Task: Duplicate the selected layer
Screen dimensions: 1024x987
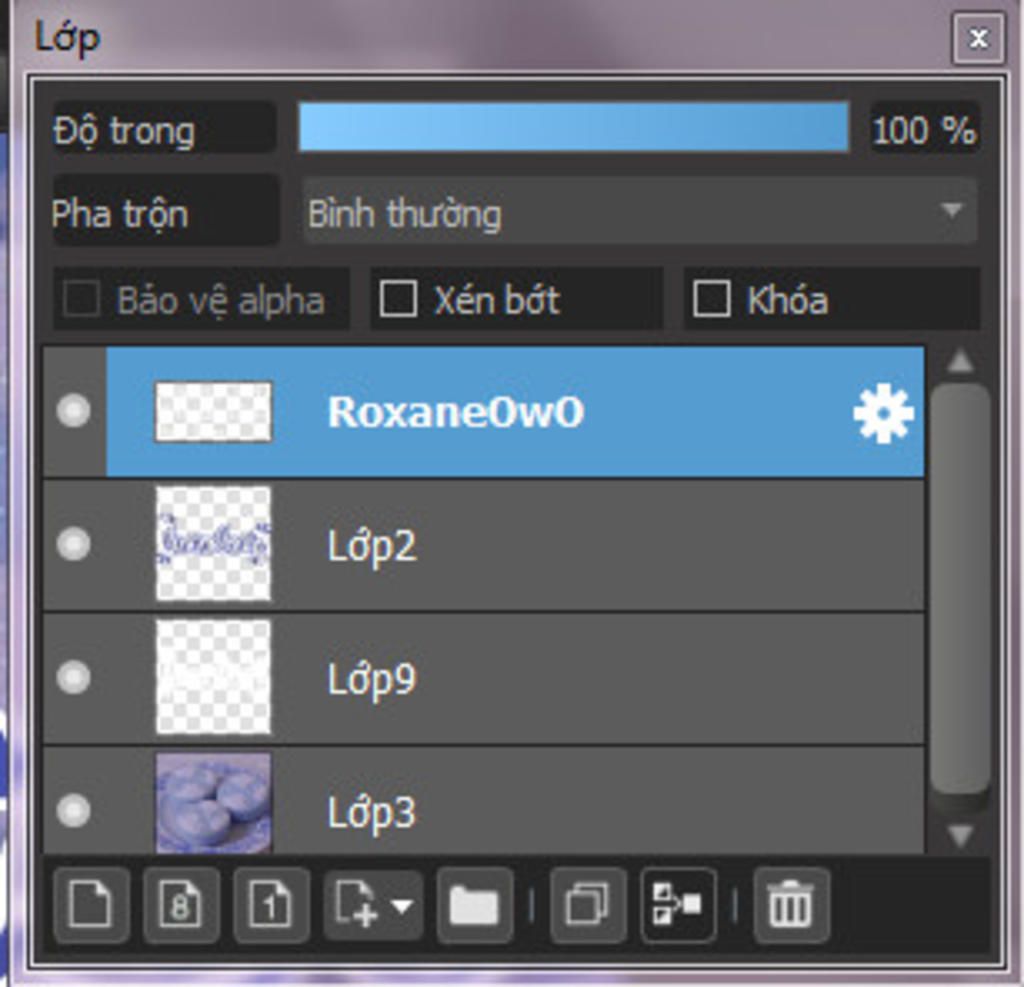Action: (588, 905)
